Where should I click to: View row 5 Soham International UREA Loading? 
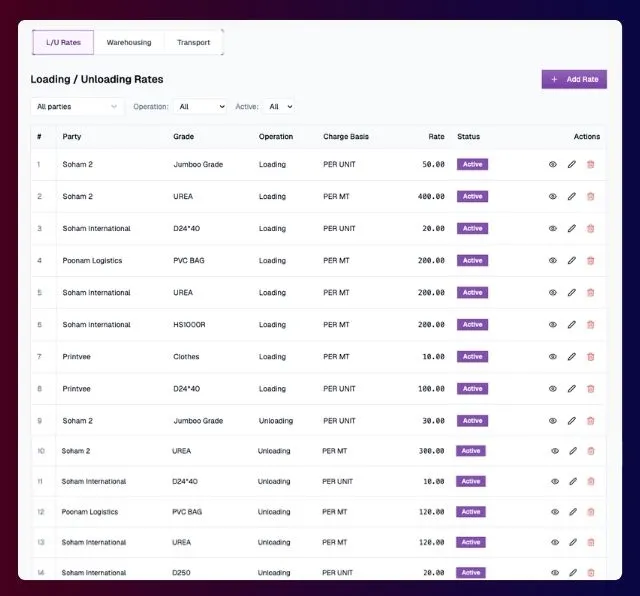(553, 292)
